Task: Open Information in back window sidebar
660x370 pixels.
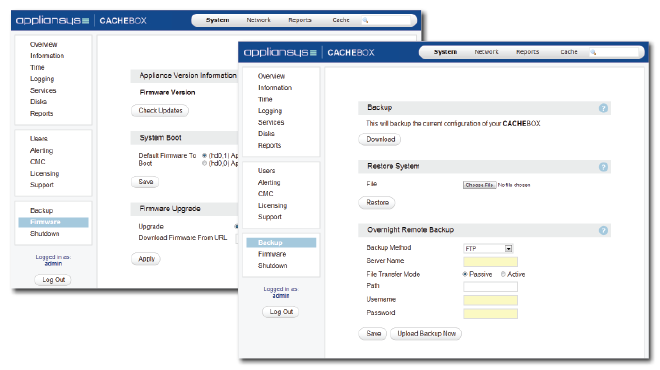Action: pyautogui.click(x=47, y=56)
